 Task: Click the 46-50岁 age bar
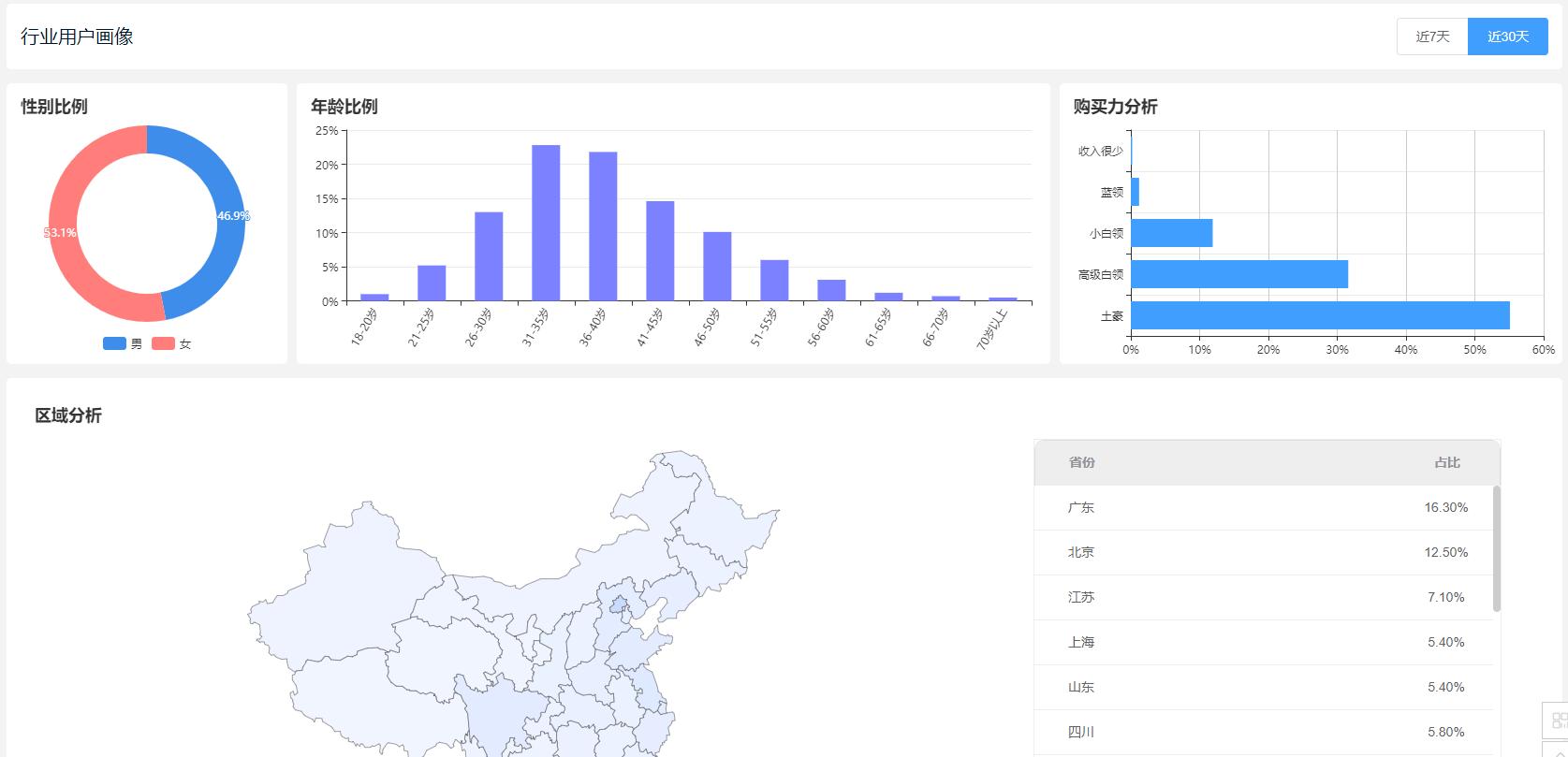[x=717, y=267]
